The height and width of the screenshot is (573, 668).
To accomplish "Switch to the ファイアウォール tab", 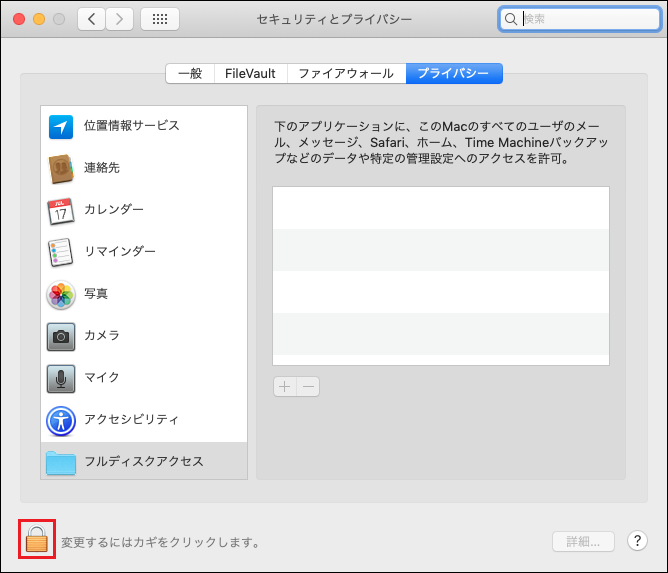I will (x=346, y=73).
